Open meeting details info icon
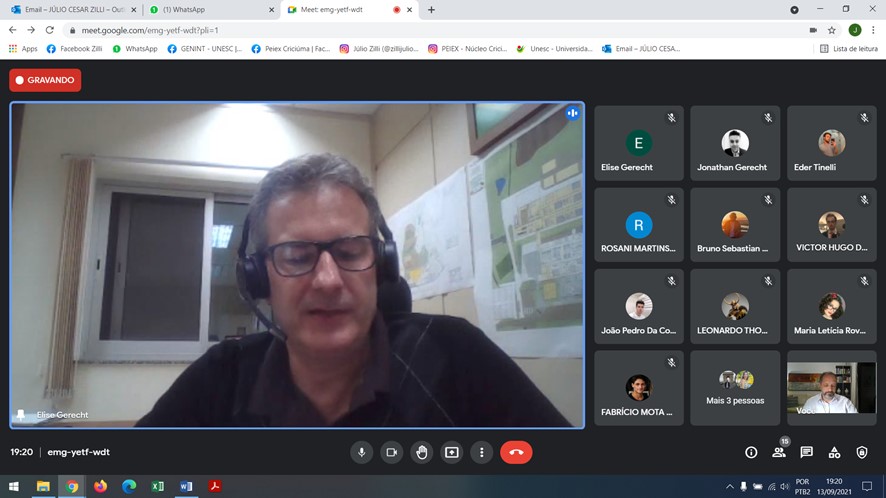The image size is (886, 498). [751, 452]
